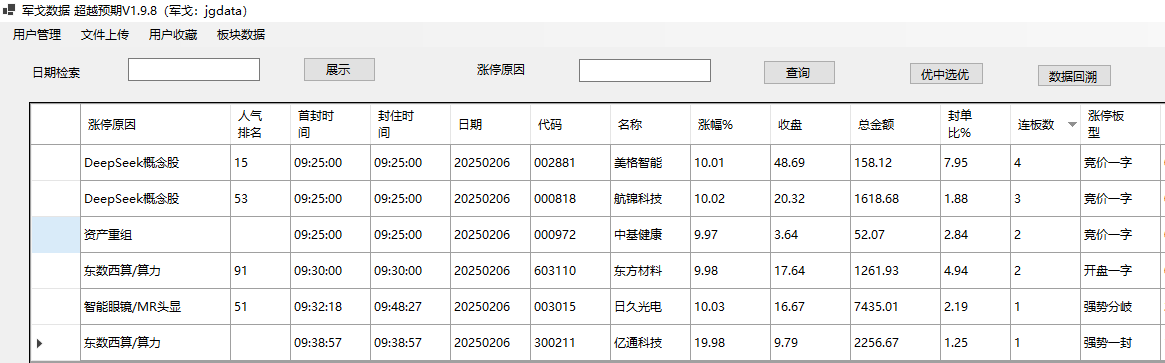Screen dimensions: 1165x363
Task: Click the 优中选优 button
Action: point(946,73)
